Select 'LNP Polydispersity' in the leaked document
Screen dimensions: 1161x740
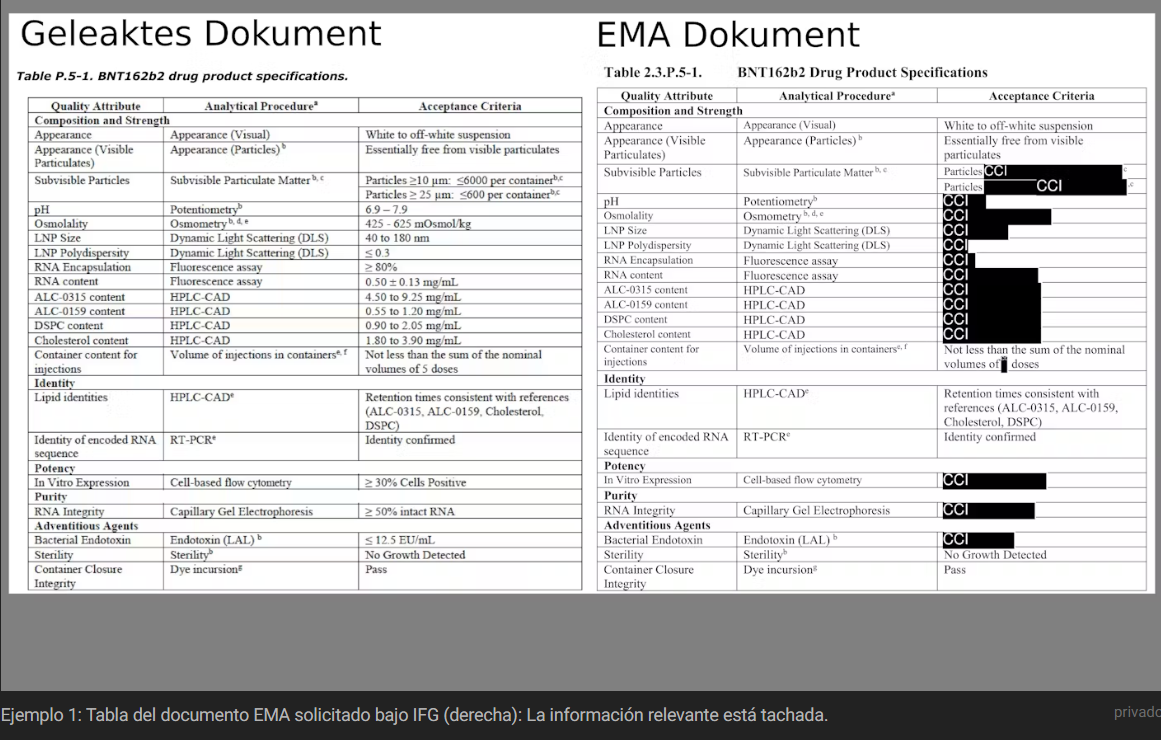(x=81, y=253)
